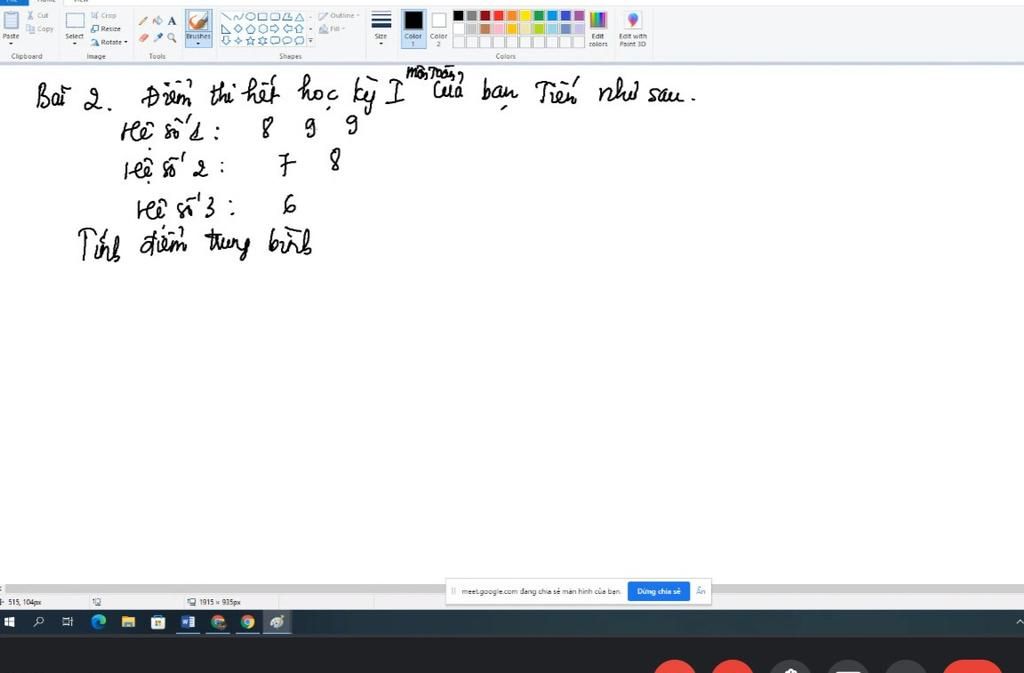Open the line Size dropdown
1024x673 pixels.
pos(381,29)
